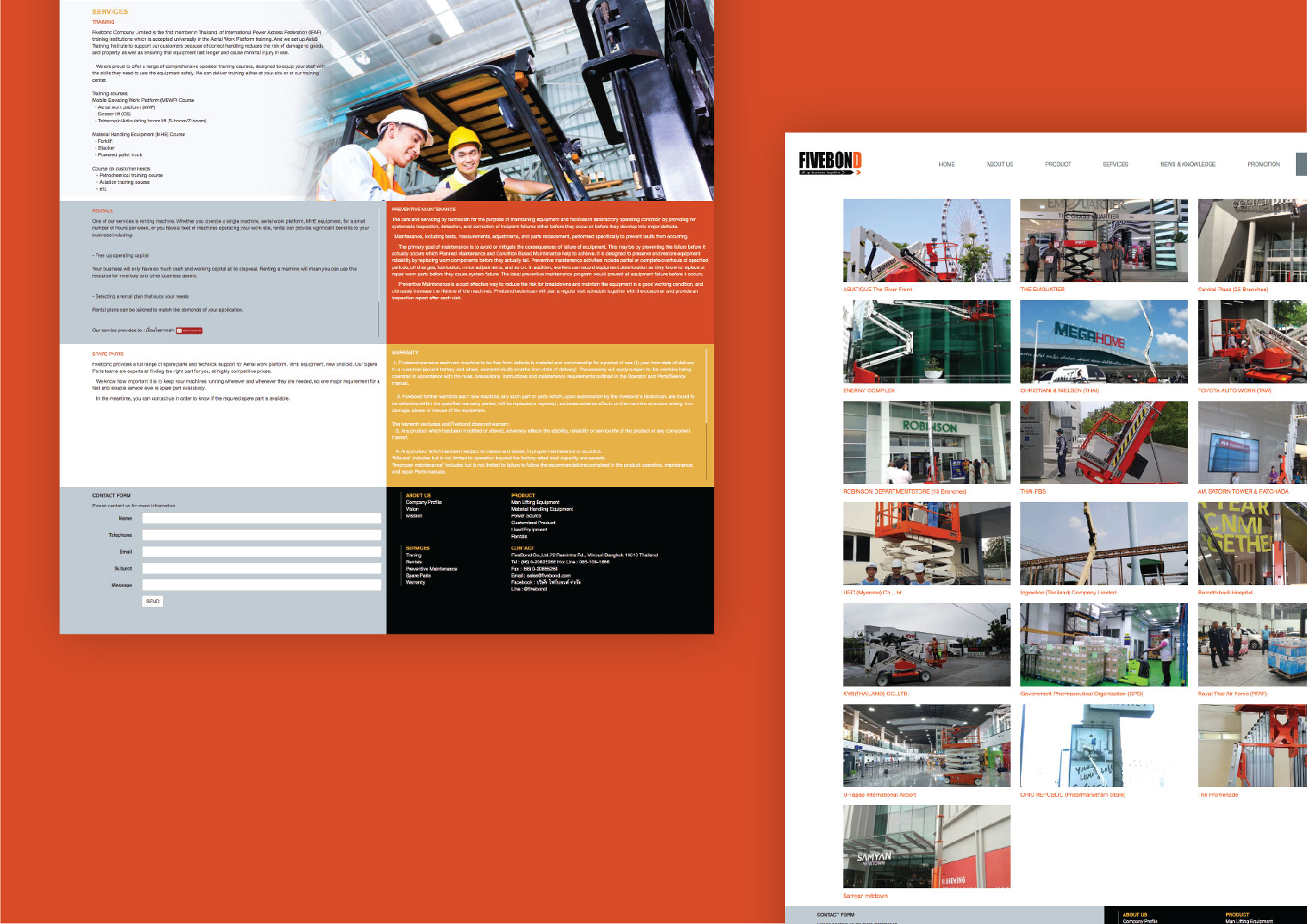Viewport: 1307px width, 924px height.
Task: Open the HOME menu item
Action: click(947, 165)
